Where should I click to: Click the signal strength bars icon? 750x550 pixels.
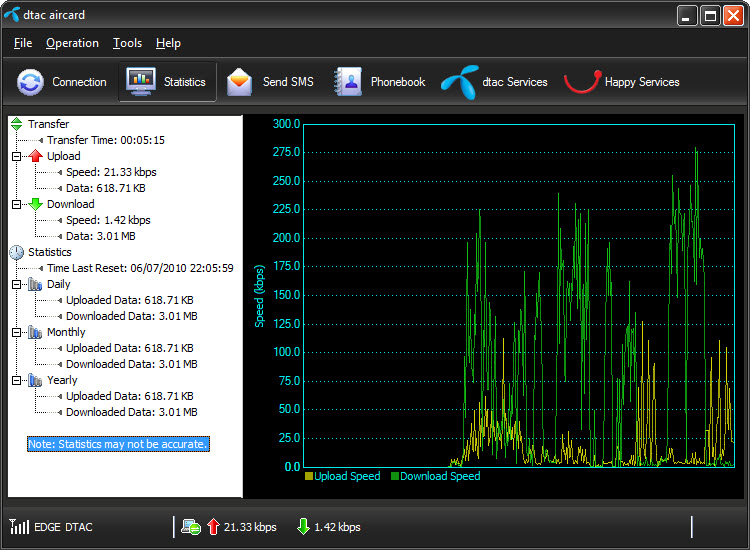tap(19, 527)
